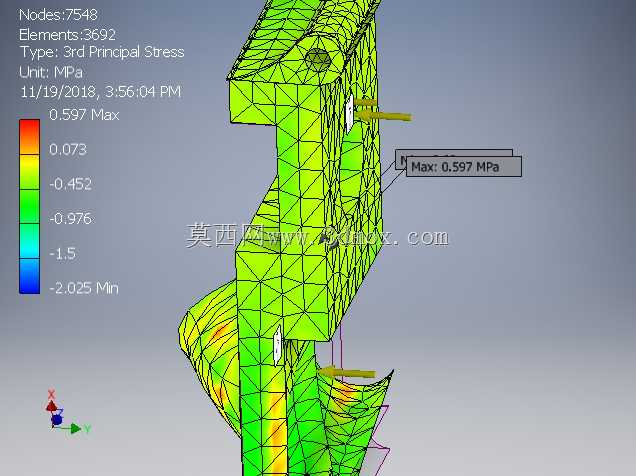Click the '-2.025 Min' legend value

click(x=84, y=288)
